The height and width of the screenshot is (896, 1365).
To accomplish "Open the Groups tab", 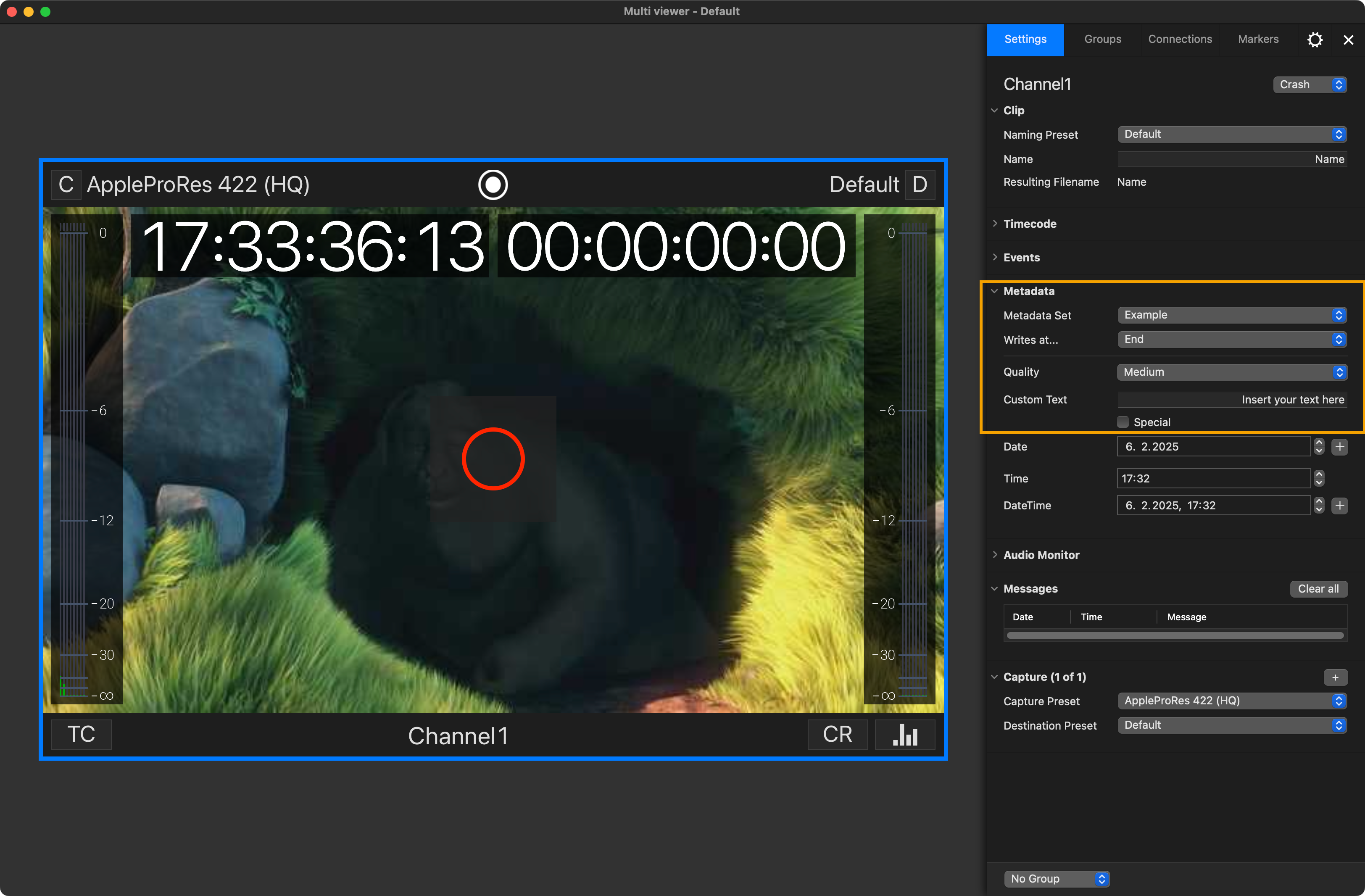I will click(1102, 40).
